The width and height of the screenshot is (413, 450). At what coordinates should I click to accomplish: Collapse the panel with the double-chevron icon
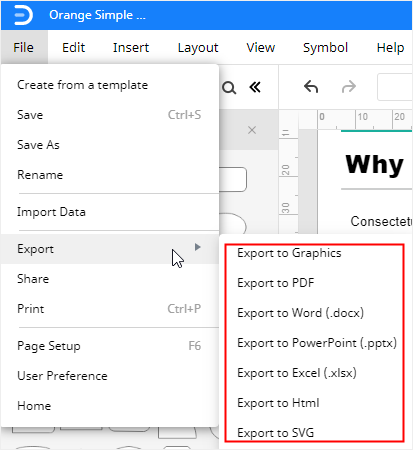(x=255, y=88)
